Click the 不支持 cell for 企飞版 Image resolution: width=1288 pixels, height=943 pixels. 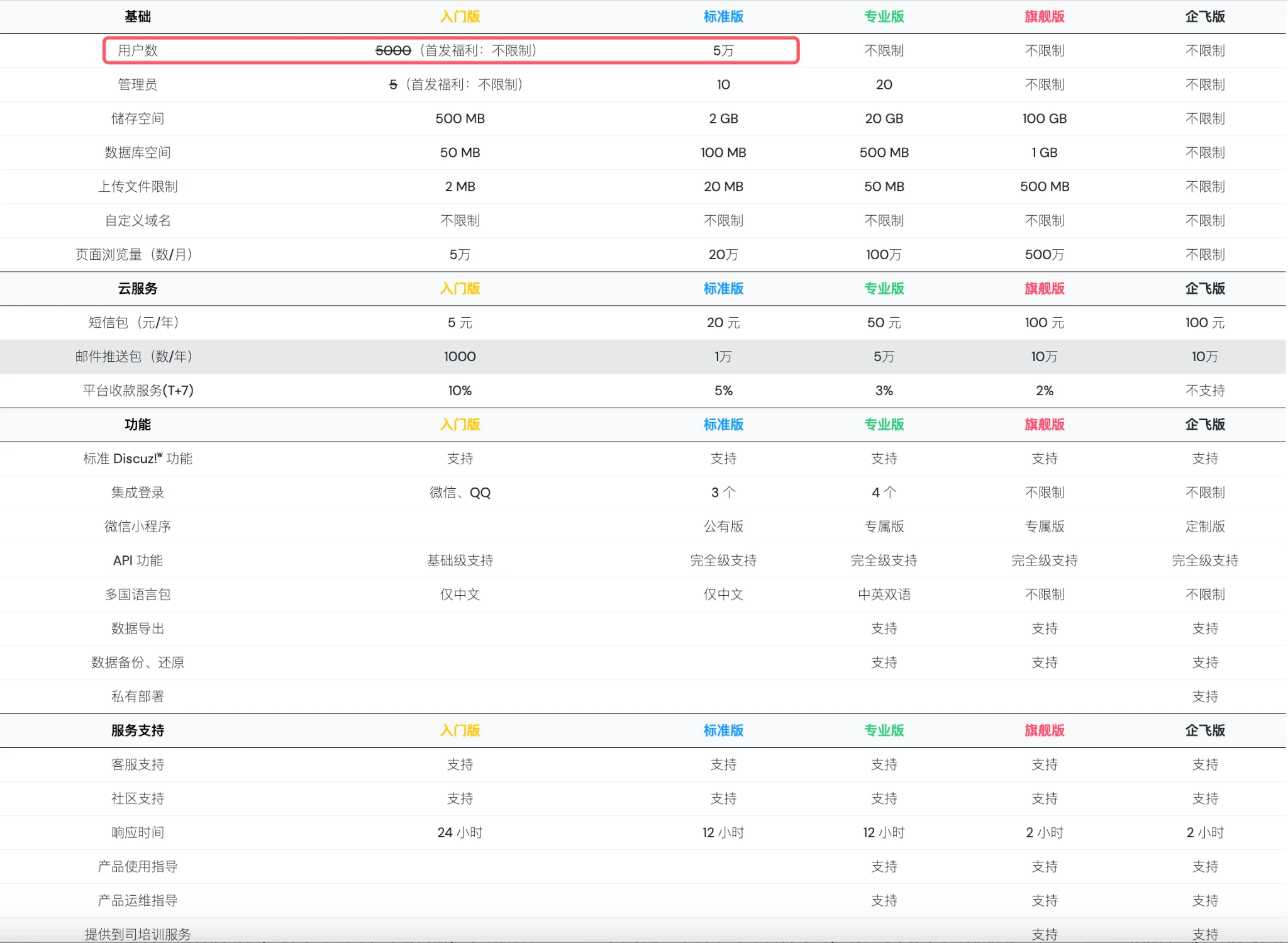pos(1204,391)
